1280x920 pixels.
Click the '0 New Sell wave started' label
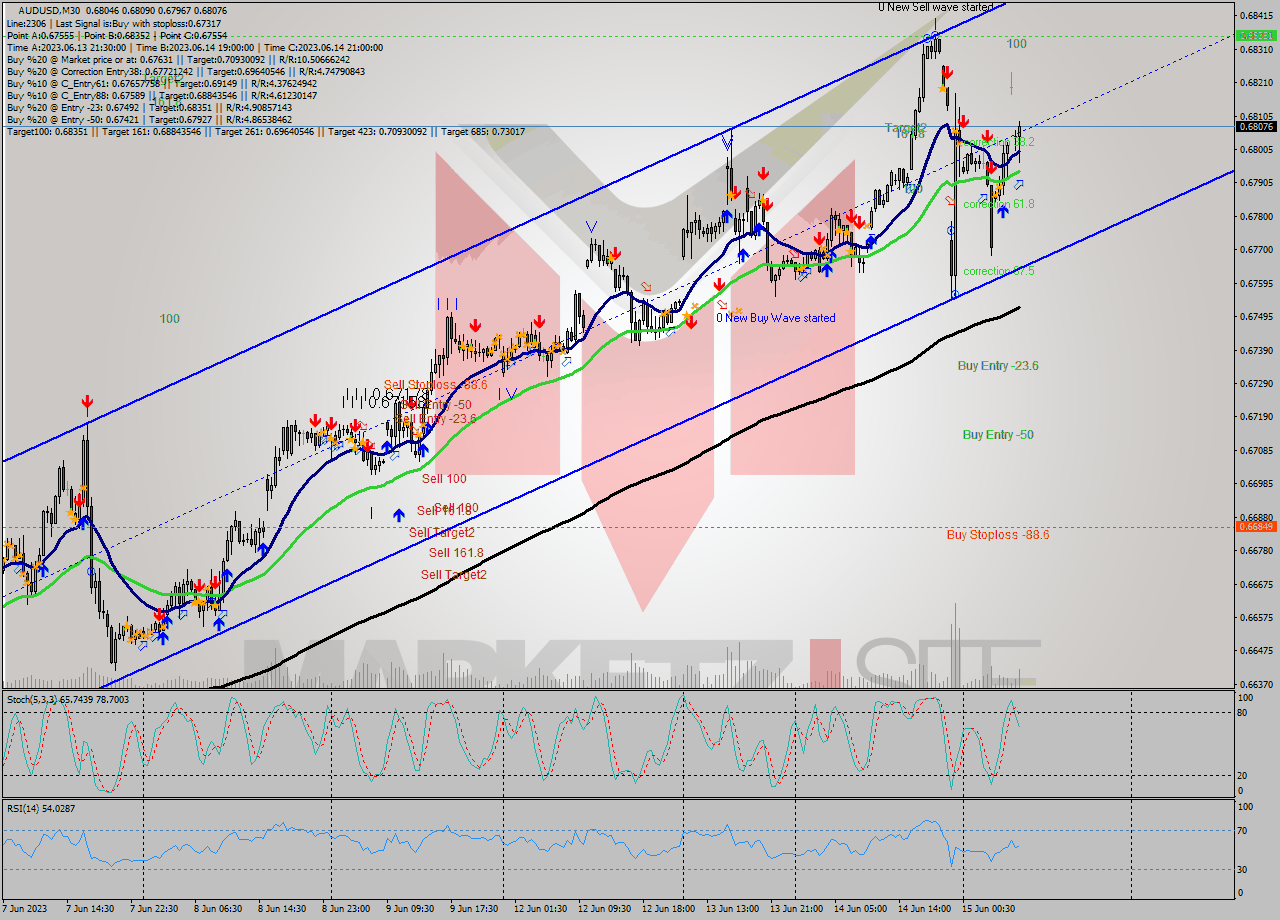[x=936, y=7]
